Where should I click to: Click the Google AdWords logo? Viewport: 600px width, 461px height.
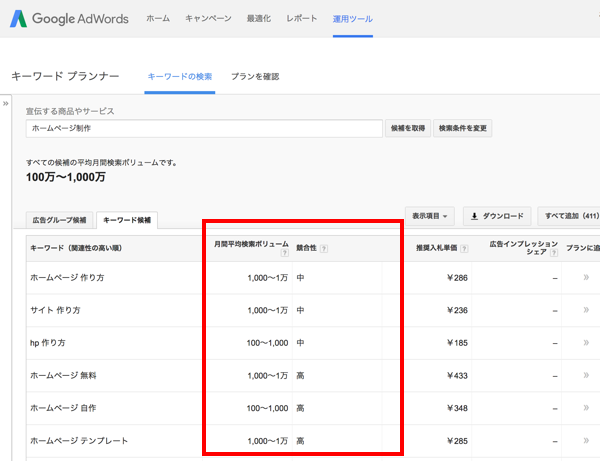pyautogui.click(x=69, y=18)
